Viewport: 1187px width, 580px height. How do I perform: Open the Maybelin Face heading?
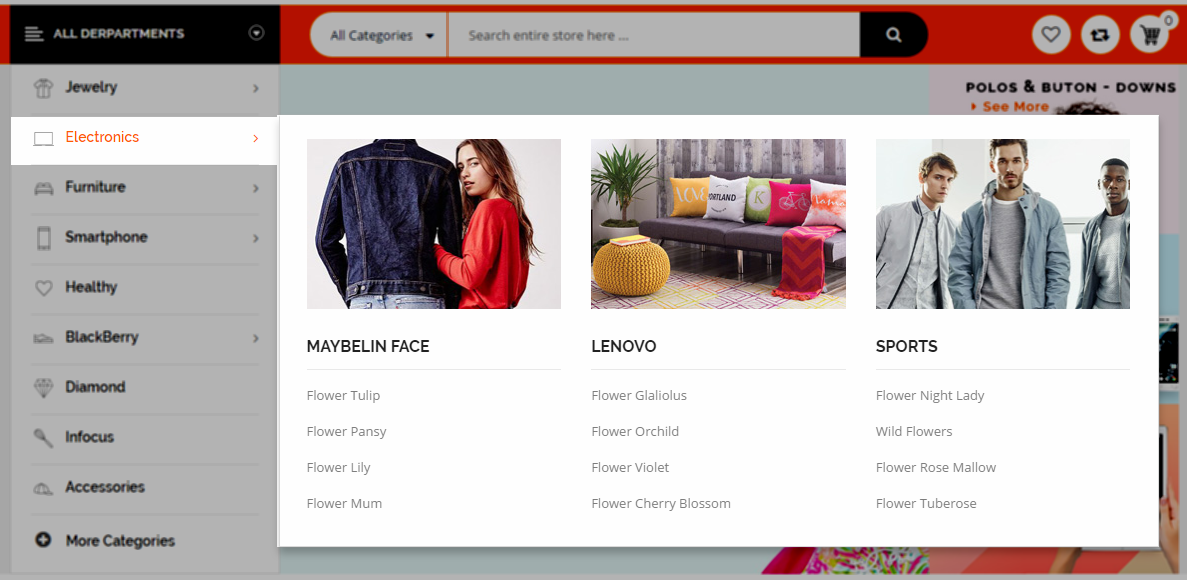coord(368,347)
